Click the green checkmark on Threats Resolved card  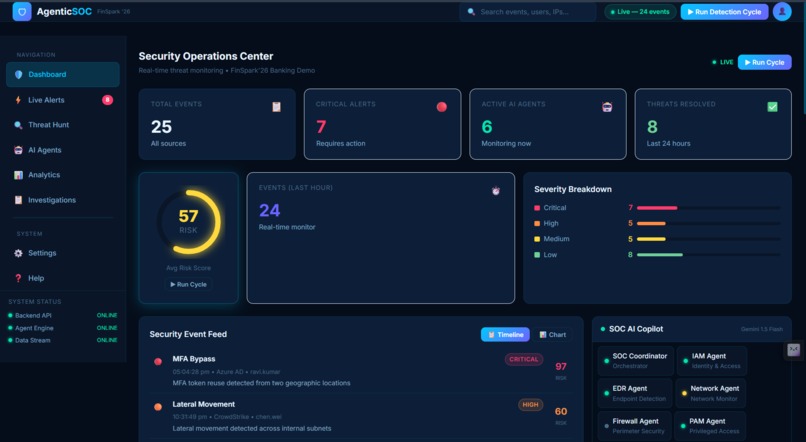[x=773, y=107]
